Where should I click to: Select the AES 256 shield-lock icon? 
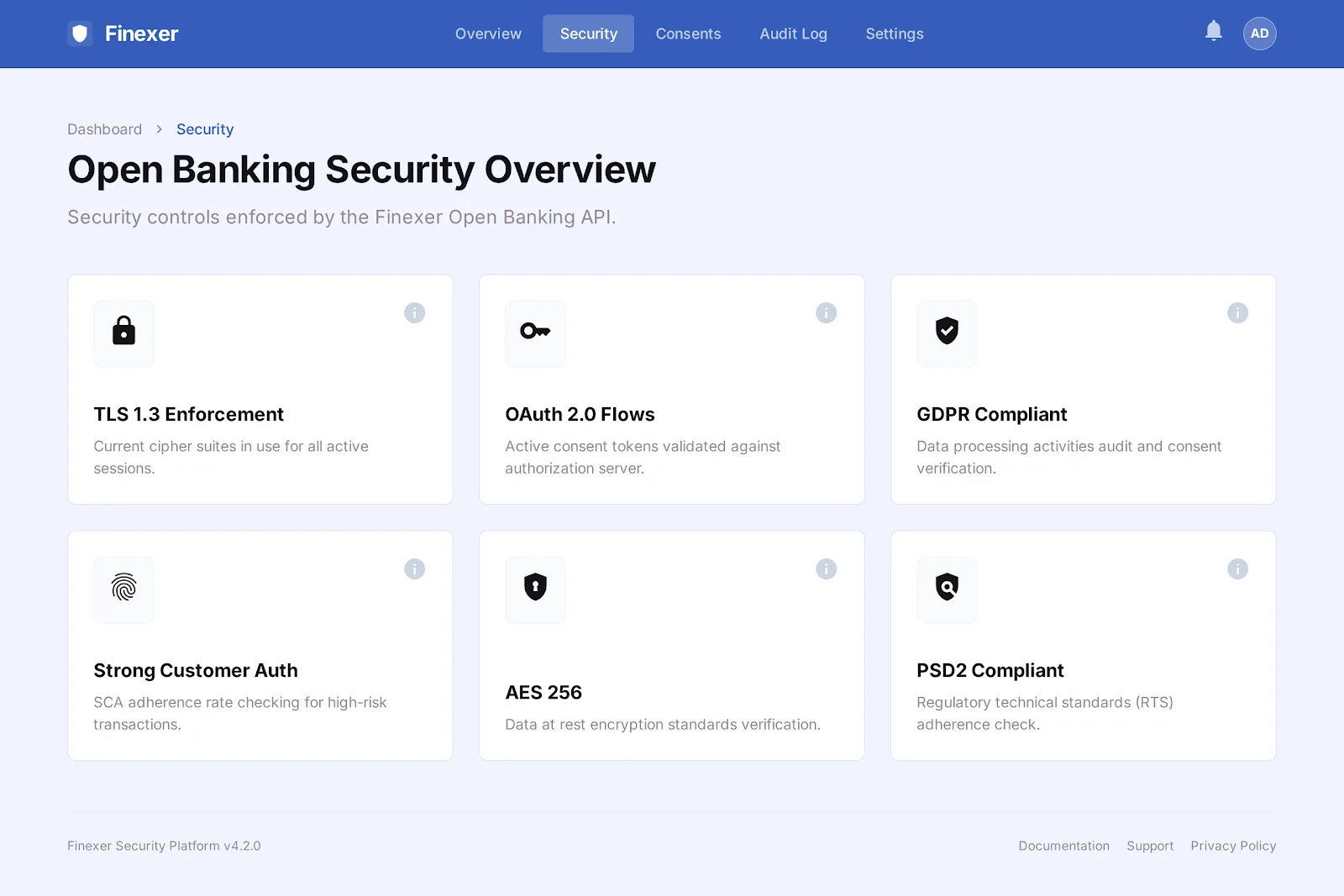535,589
